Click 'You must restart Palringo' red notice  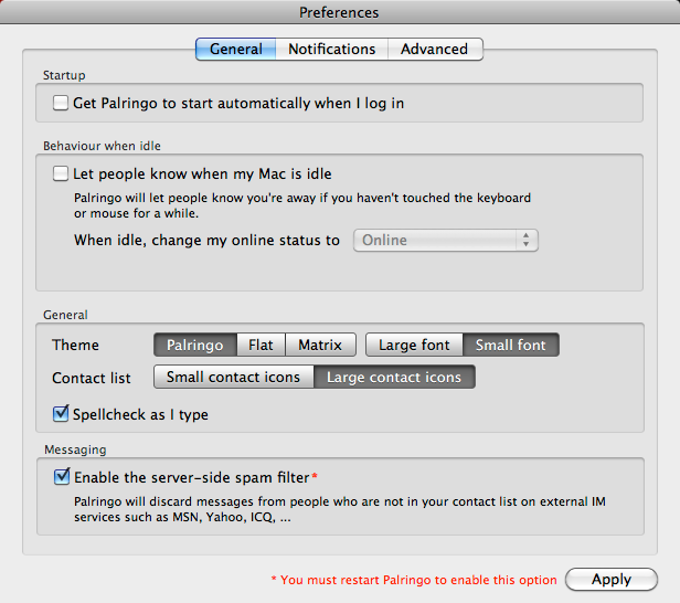tap(414, 580)
